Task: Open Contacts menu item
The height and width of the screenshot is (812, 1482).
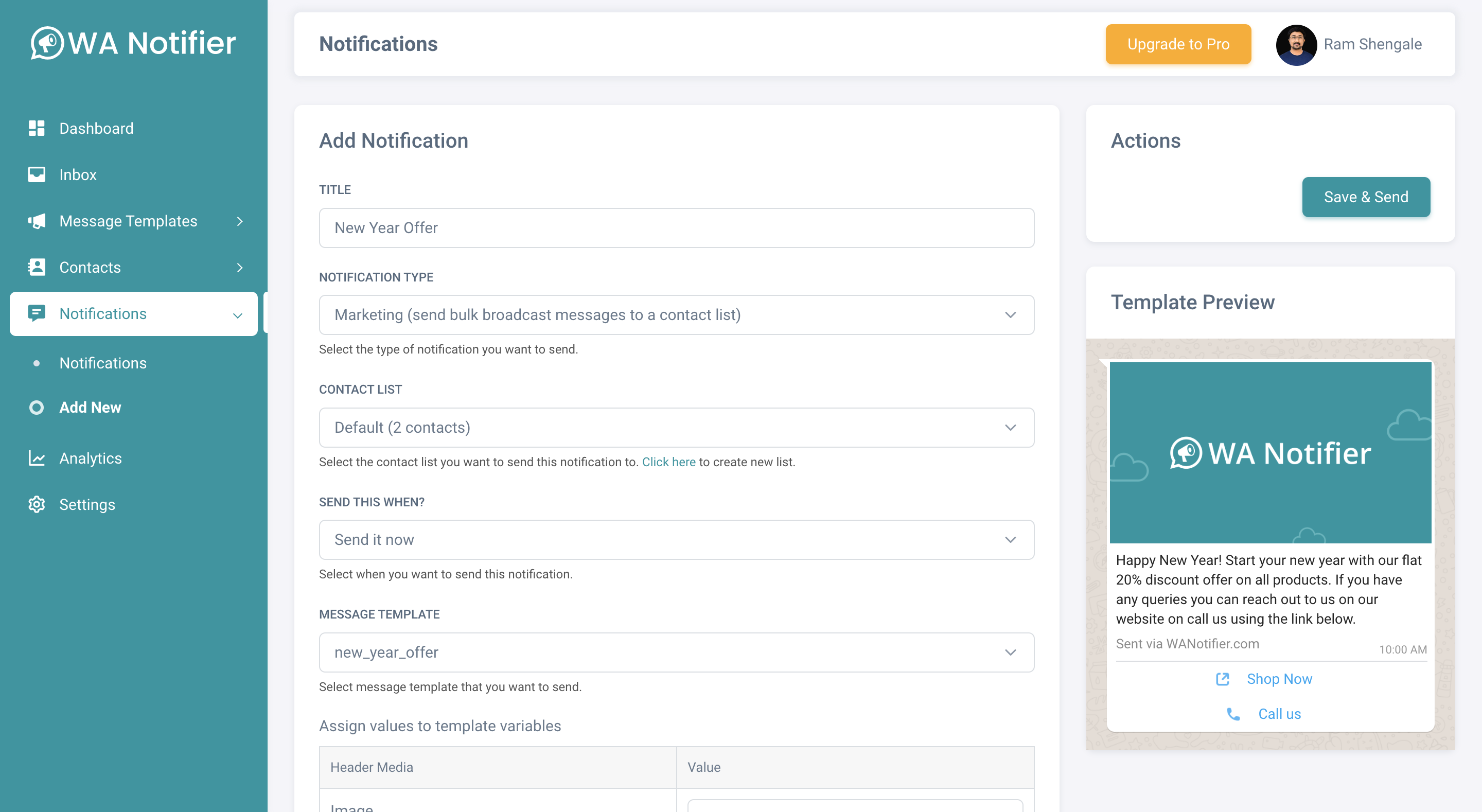Action: click(90, 267)
